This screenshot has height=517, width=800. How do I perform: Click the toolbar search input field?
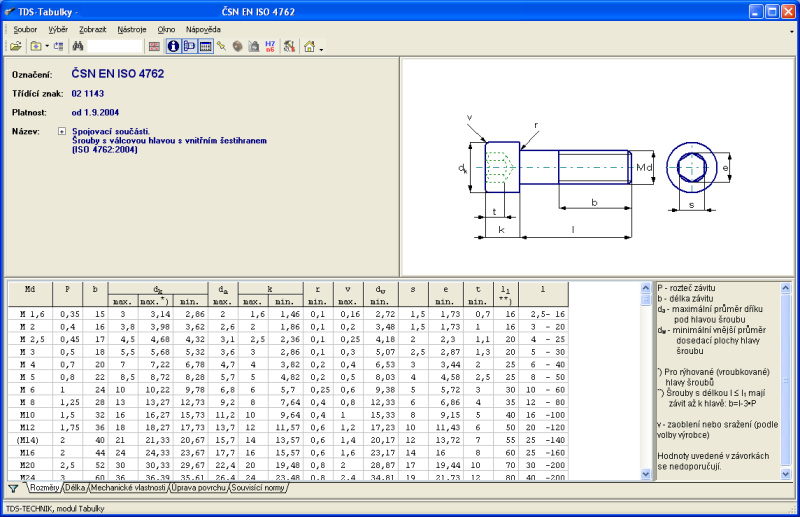click(114, 46)
